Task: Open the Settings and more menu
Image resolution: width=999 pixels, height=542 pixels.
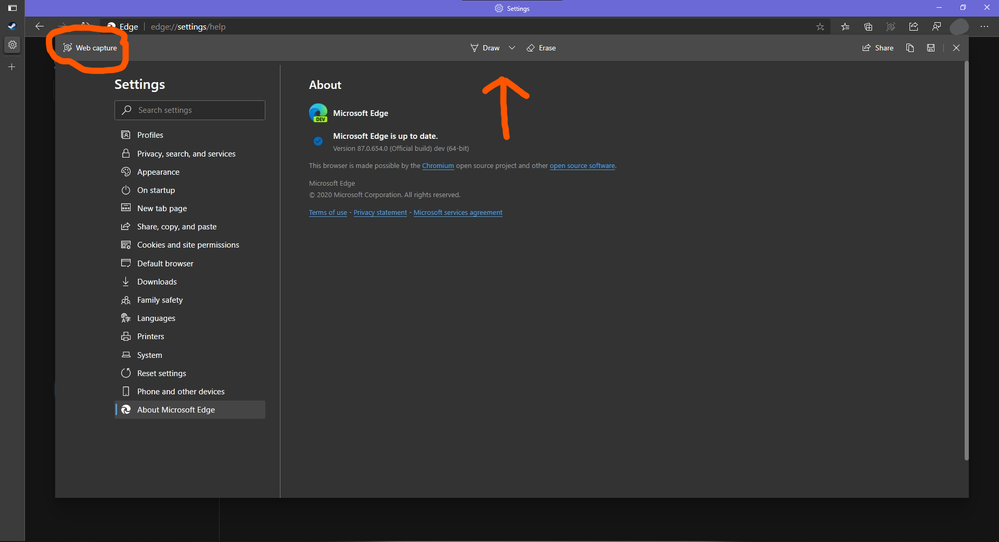Action: (x=984, y=27)
